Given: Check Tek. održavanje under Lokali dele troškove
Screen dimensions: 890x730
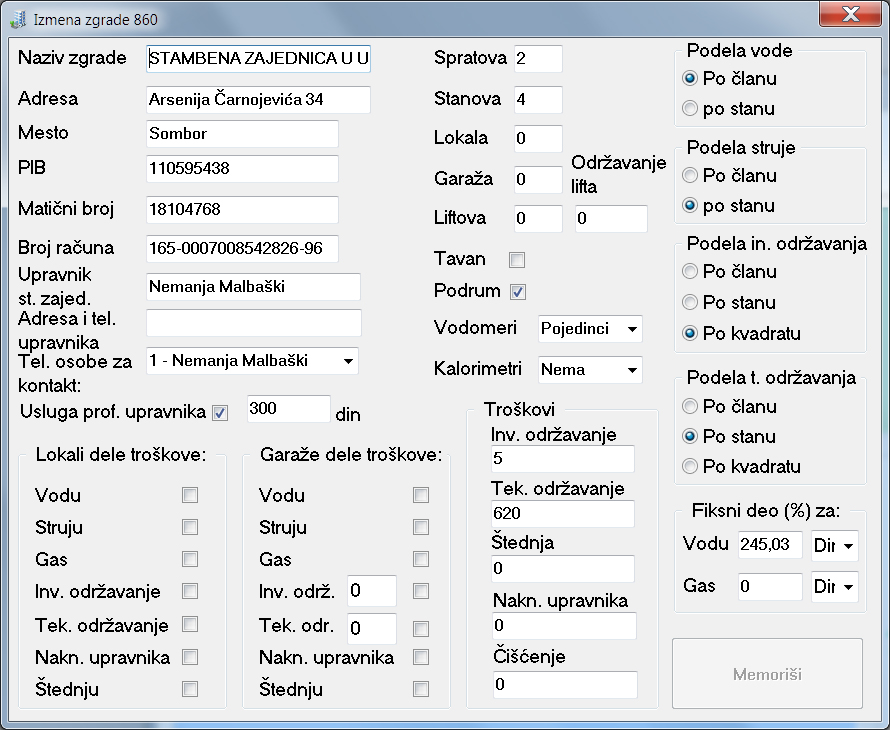Looking at the screenshot, I should [x=190, y=624].
